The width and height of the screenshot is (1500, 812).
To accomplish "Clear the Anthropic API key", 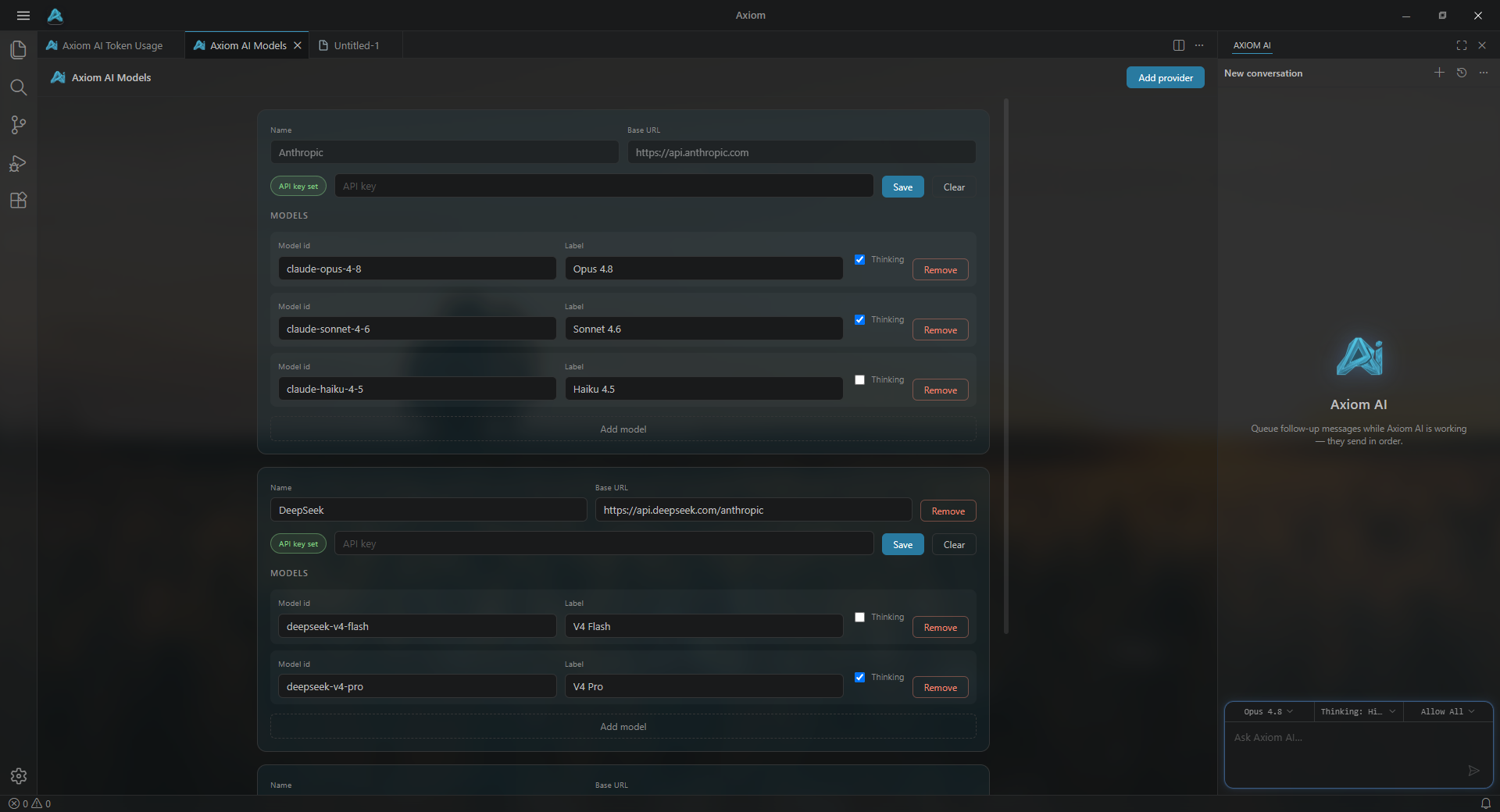I will point(954,187).
